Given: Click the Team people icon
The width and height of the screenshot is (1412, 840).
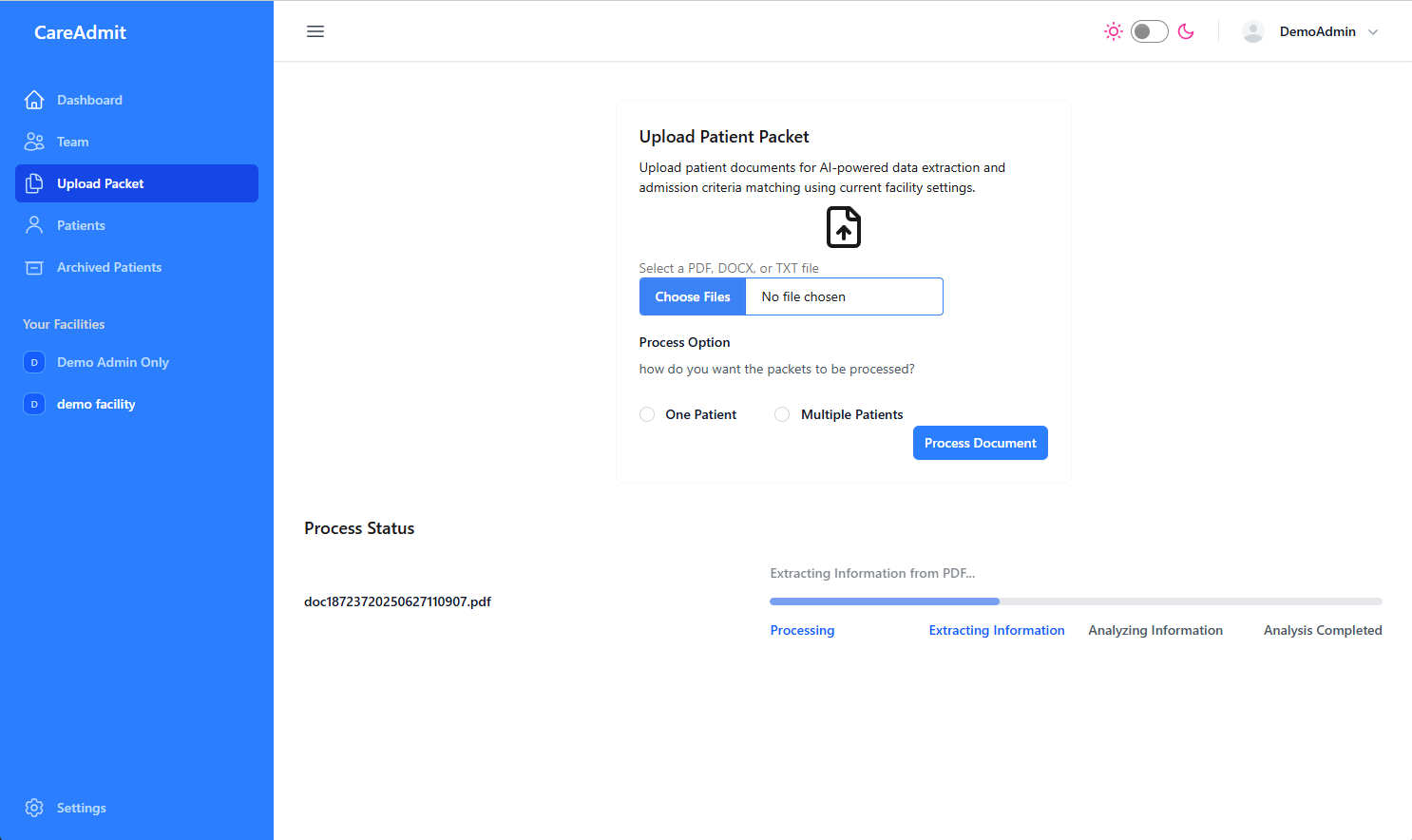Looking at the screenshot, I should pos(34,142).
